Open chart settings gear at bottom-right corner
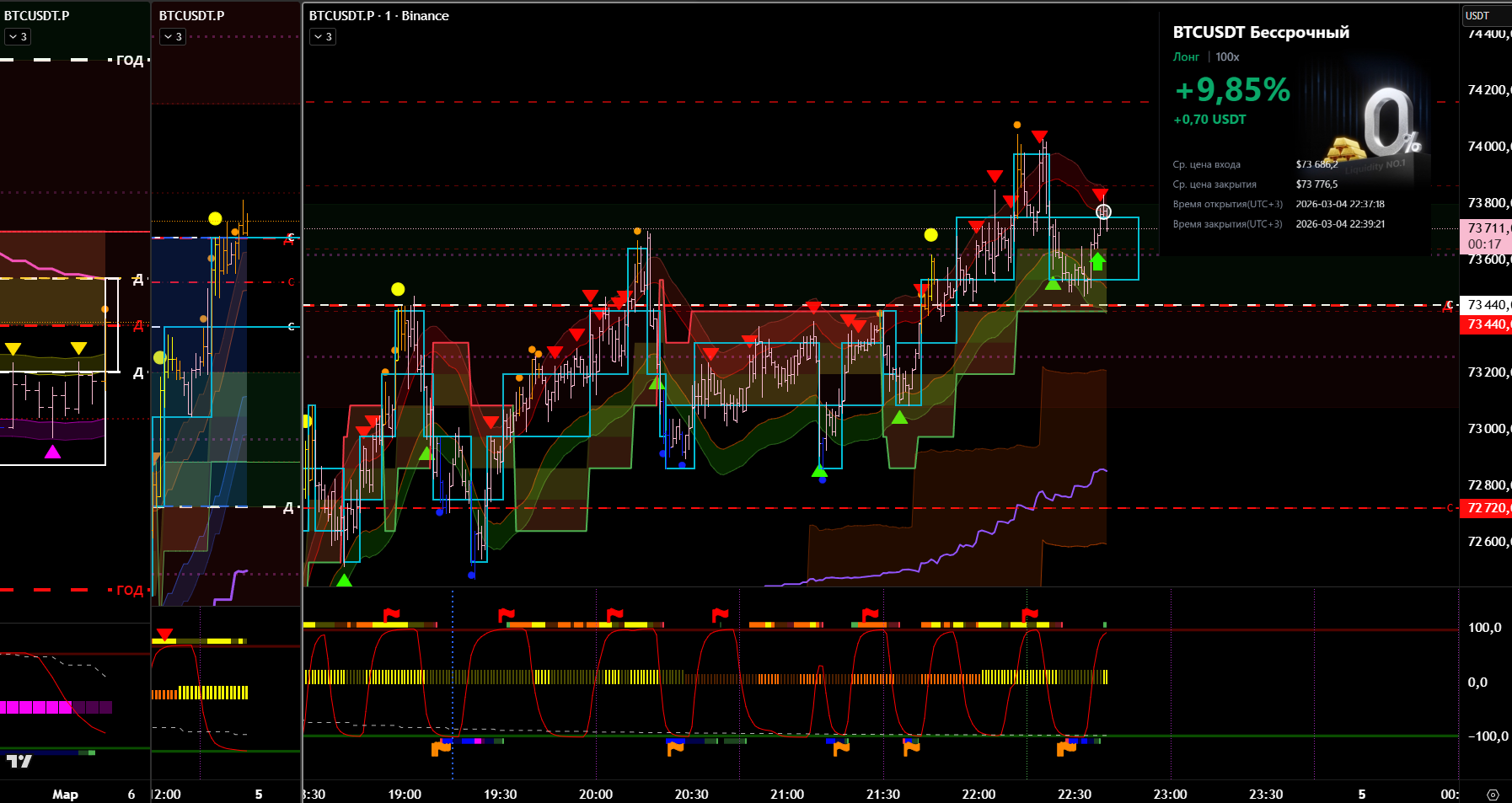The image size is (1512, 803). [x=1493, y=795]
